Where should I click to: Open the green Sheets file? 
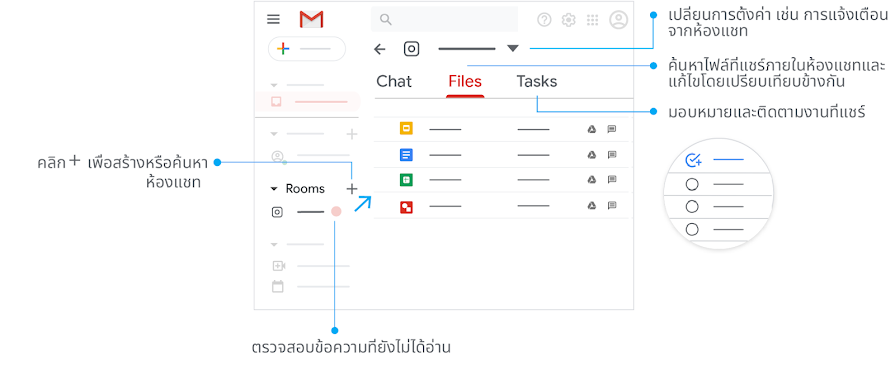(x=406, y=180)
